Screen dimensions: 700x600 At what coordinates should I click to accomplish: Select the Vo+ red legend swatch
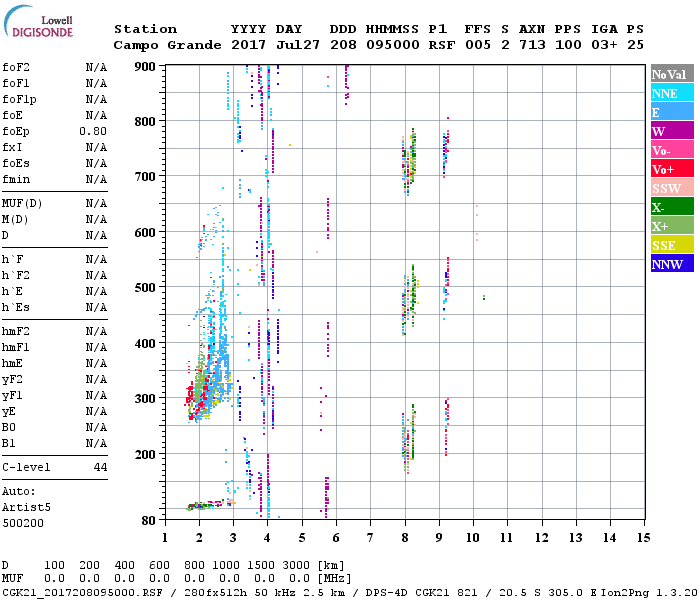(670, 169)
